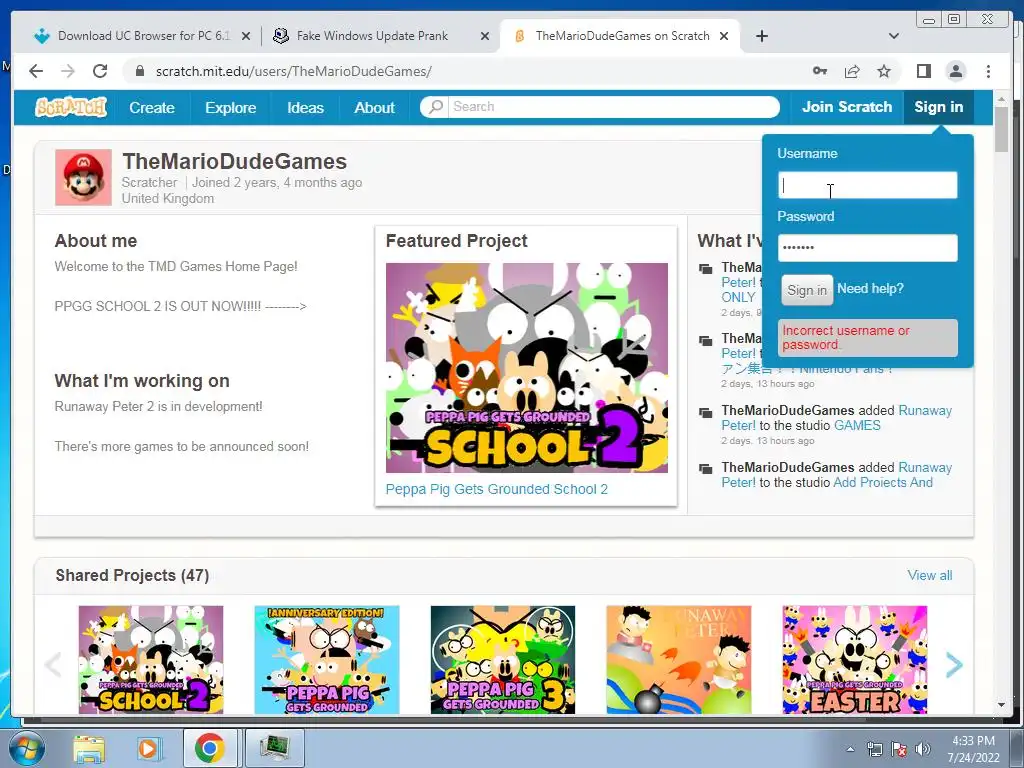Click the site lock icon
The width and height of the screenshot is (1024, 768).
[139, 71]
